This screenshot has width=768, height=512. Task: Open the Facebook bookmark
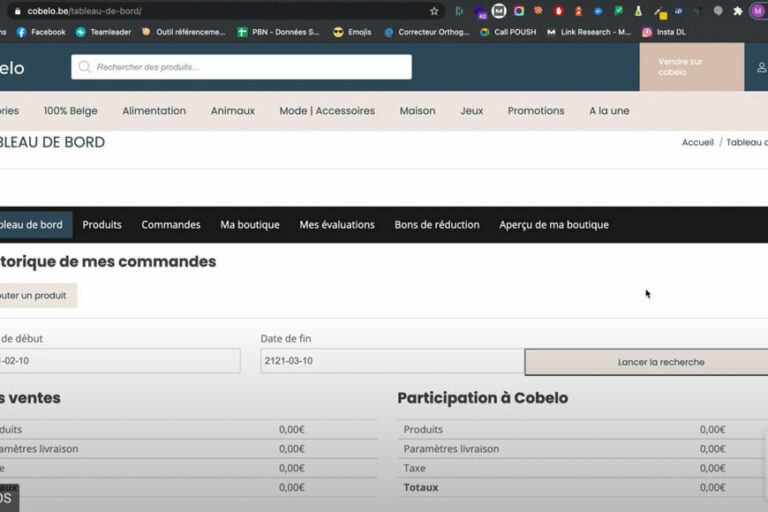[x=40, y=32]
